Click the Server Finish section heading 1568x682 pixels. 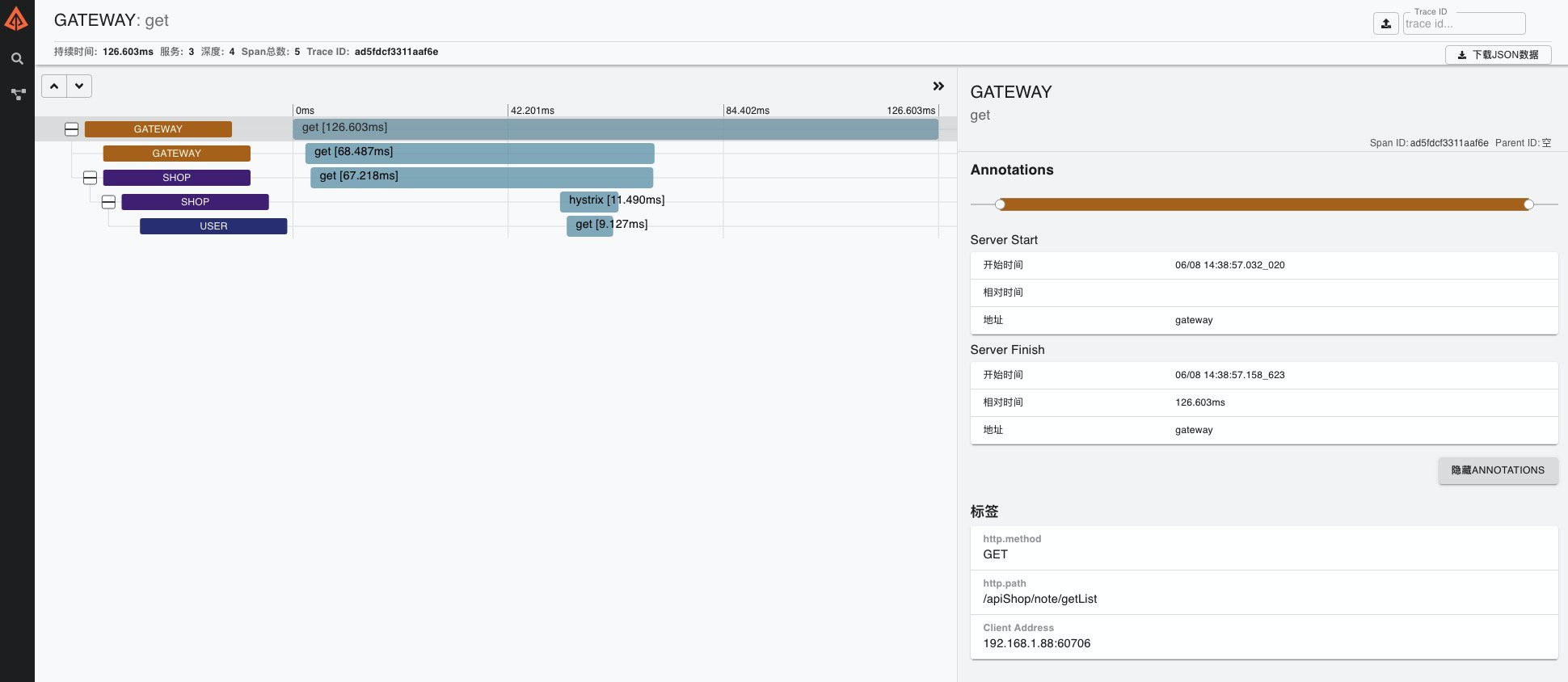coord(1007,350)
